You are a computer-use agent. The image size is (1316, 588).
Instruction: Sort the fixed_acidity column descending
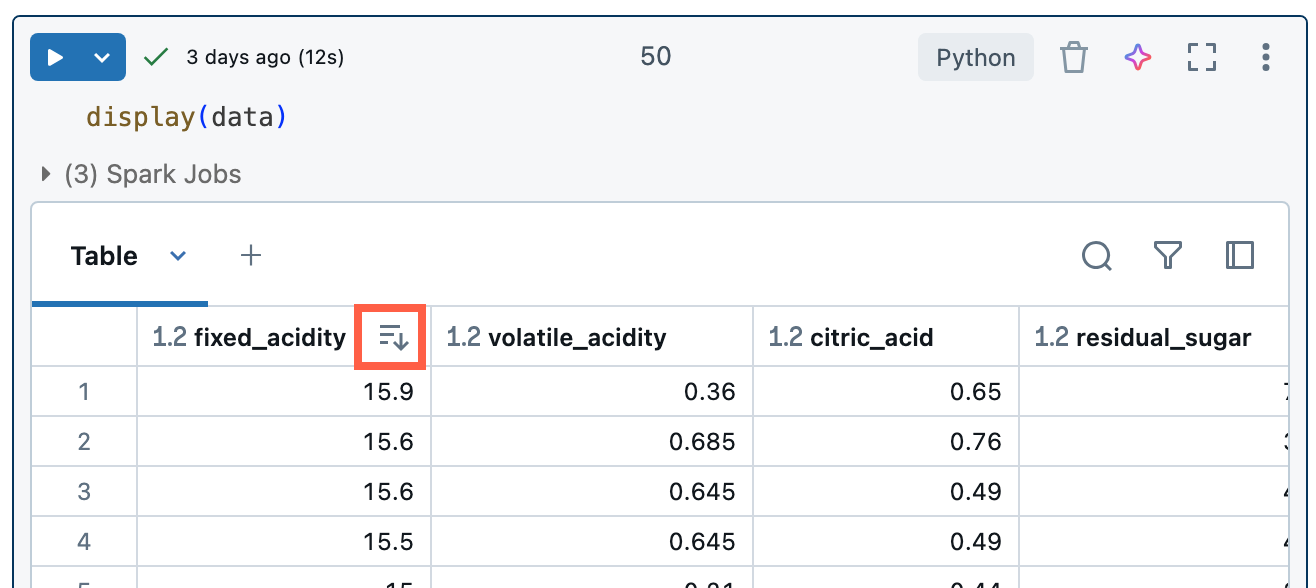point(390,337)
